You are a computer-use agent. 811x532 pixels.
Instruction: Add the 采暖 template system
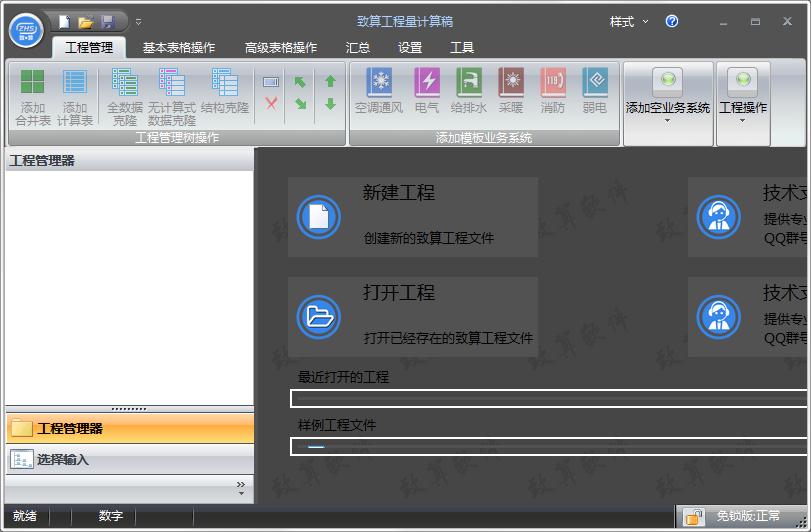[x=511, y=91]
